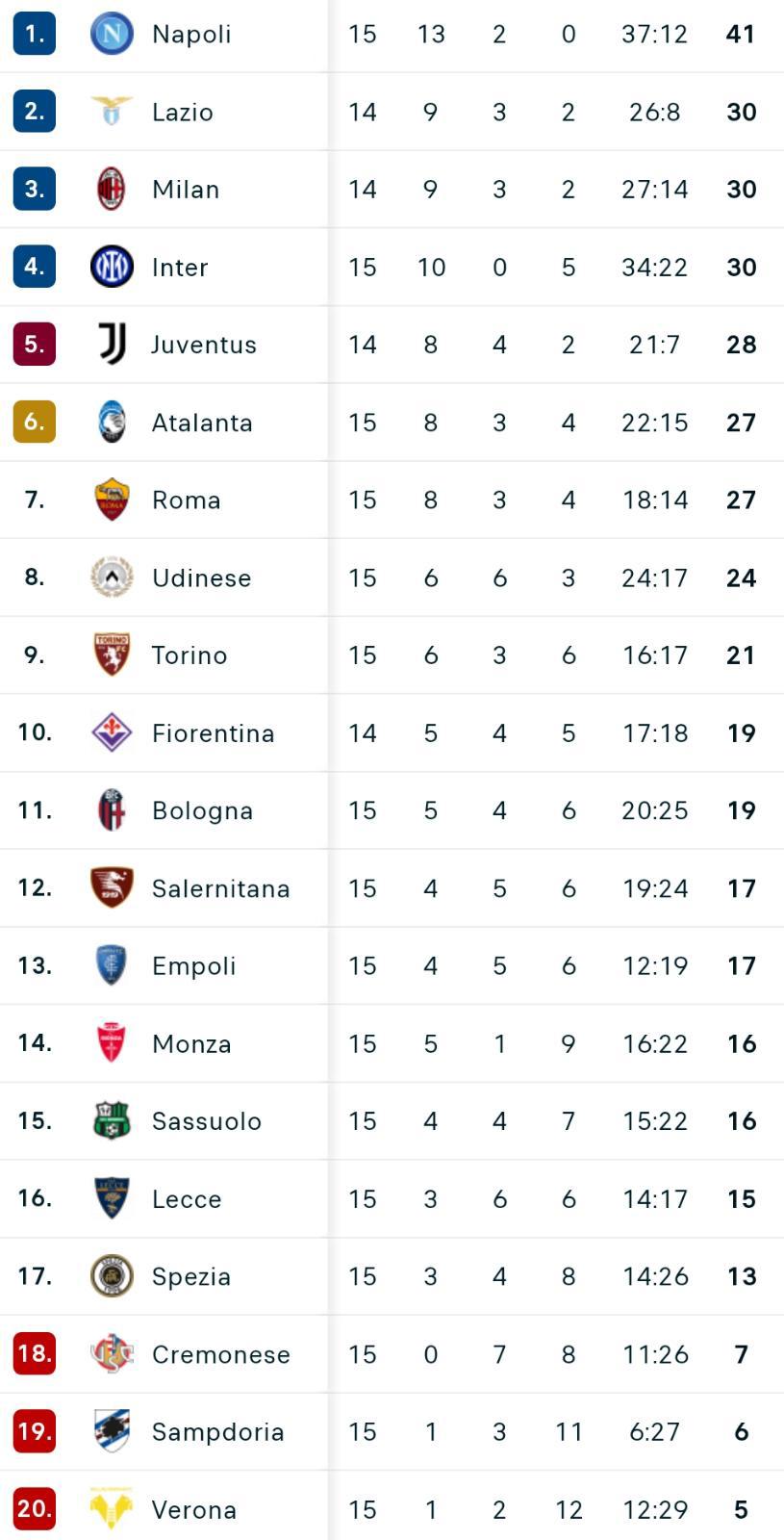Click the gold rank 6 badge
Image resolution: width=784 pixels, height=1540 pixels.
[x=35, y=422]
